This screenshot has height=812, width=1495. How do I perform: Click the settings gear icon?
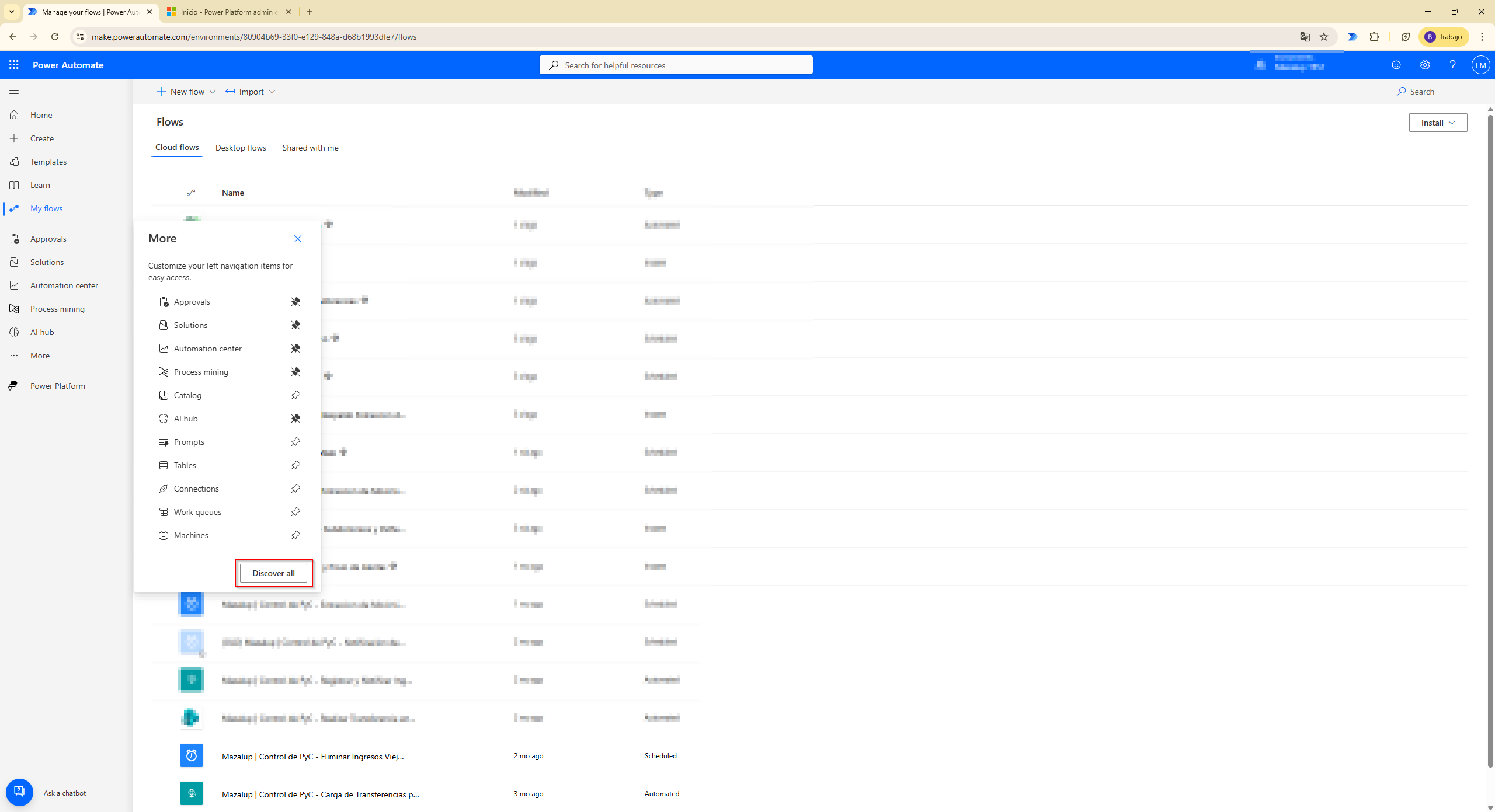(x=1425, y=65)
